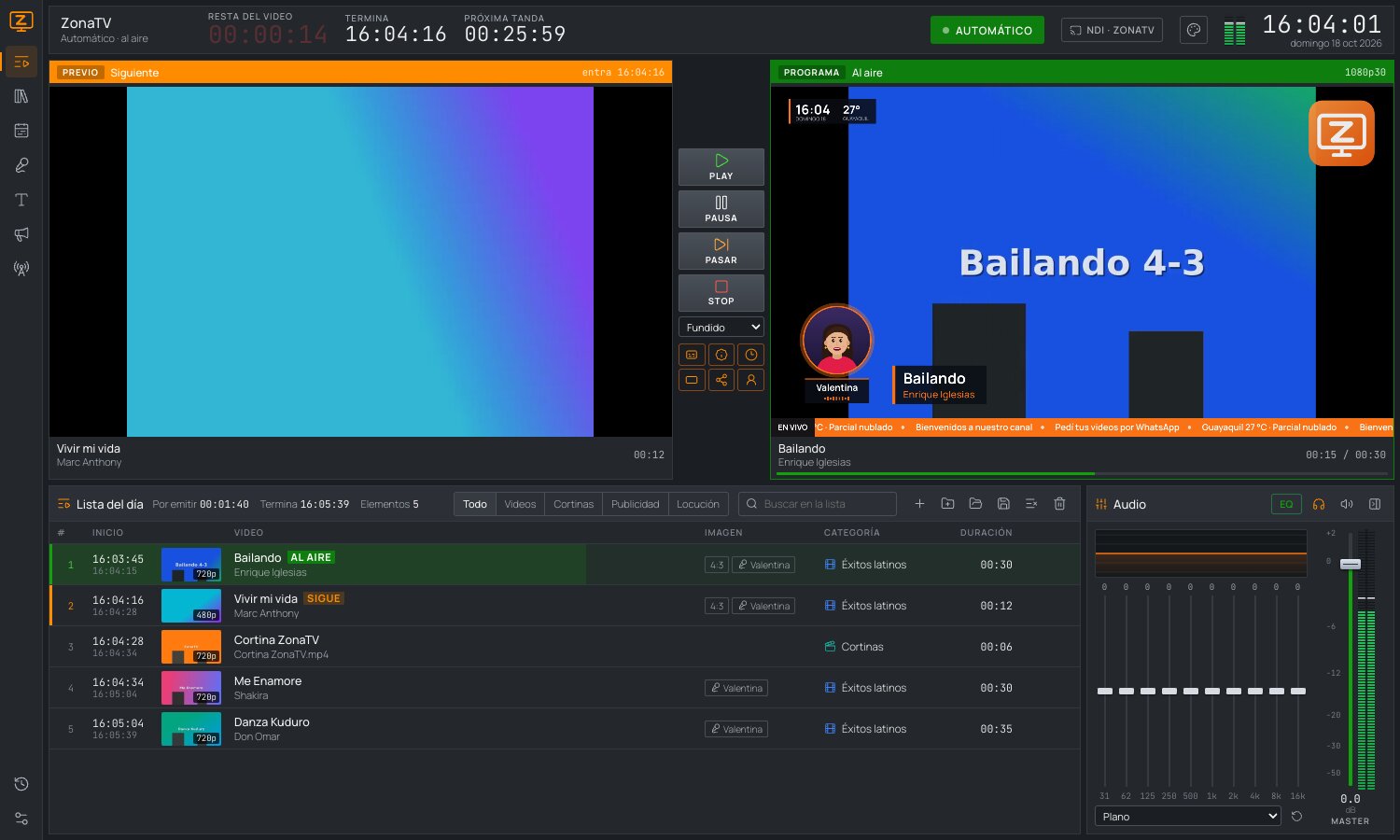Select the Locución filter tab
This screenshot has width=1400, height=840.
698,504
